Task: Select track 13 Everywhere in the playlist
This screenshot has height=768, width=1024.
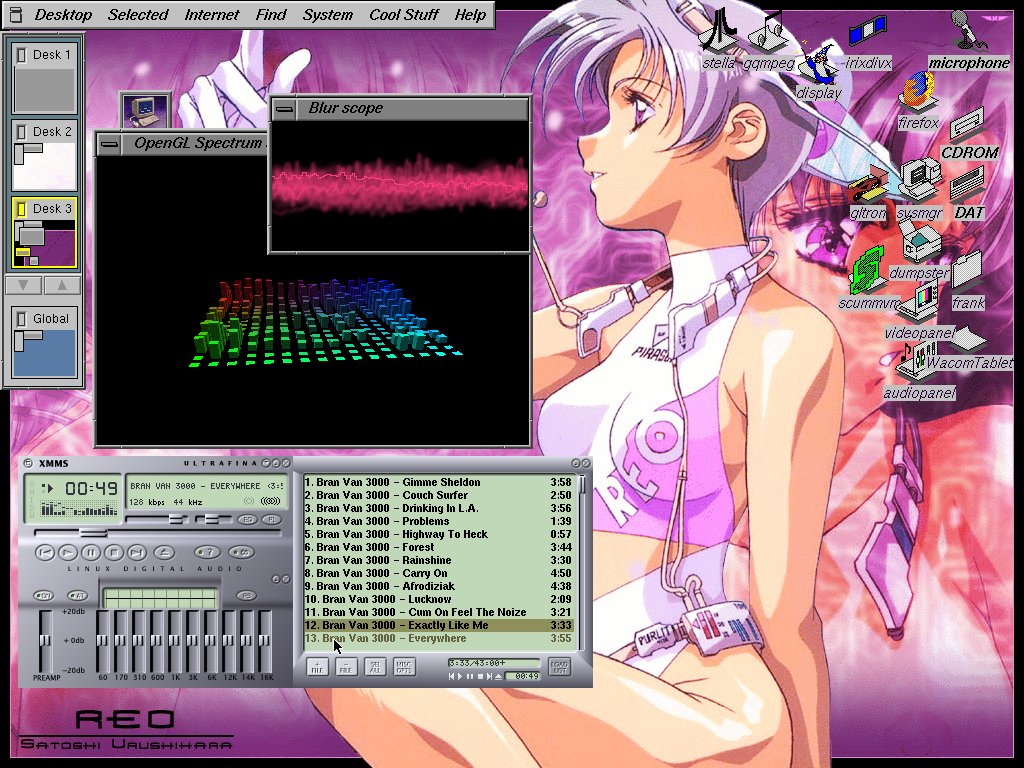Action: (x=438, y=638)
